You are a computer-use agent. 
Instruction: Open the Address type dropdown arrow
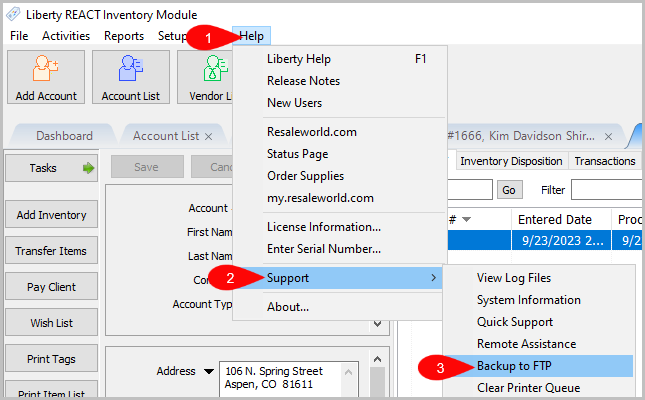pyautogui.click(x=209, y=372)
